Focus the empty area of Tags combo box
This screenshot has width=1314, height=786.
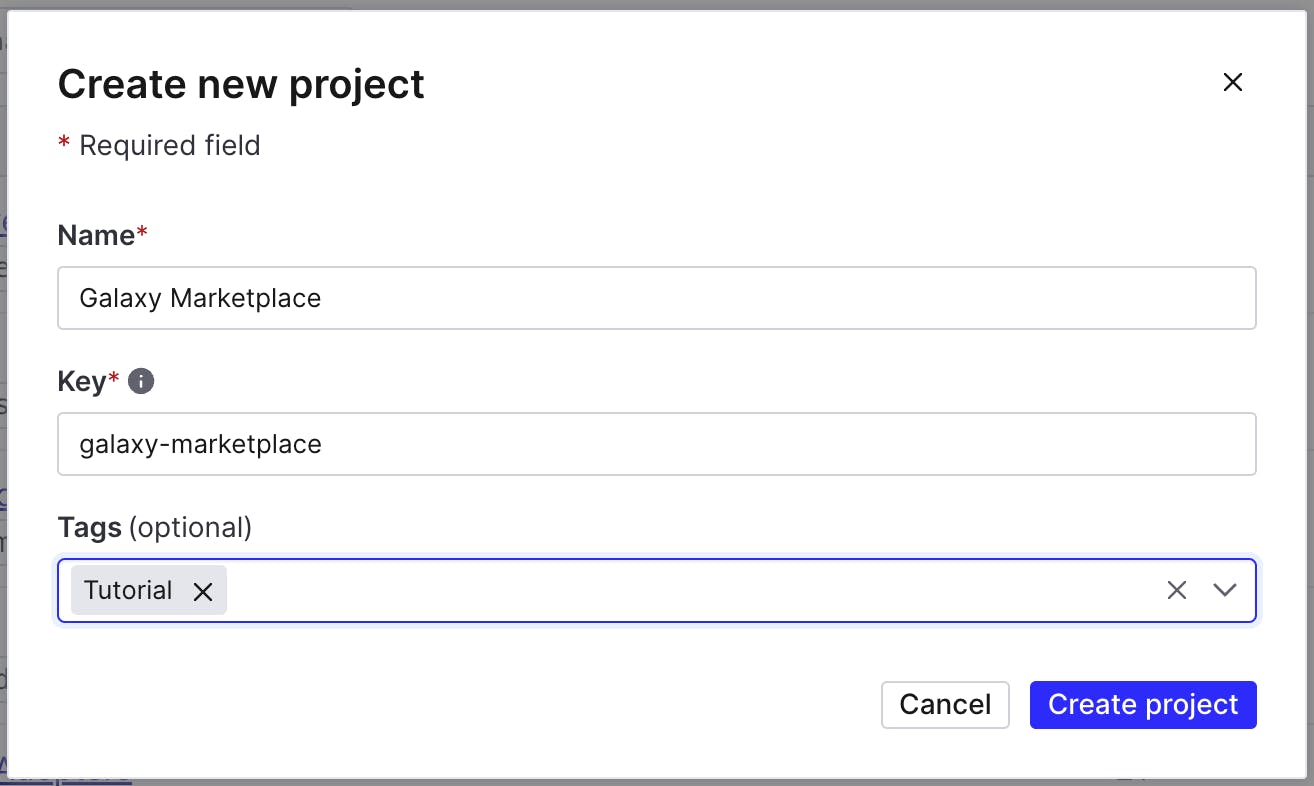point(690,591)
